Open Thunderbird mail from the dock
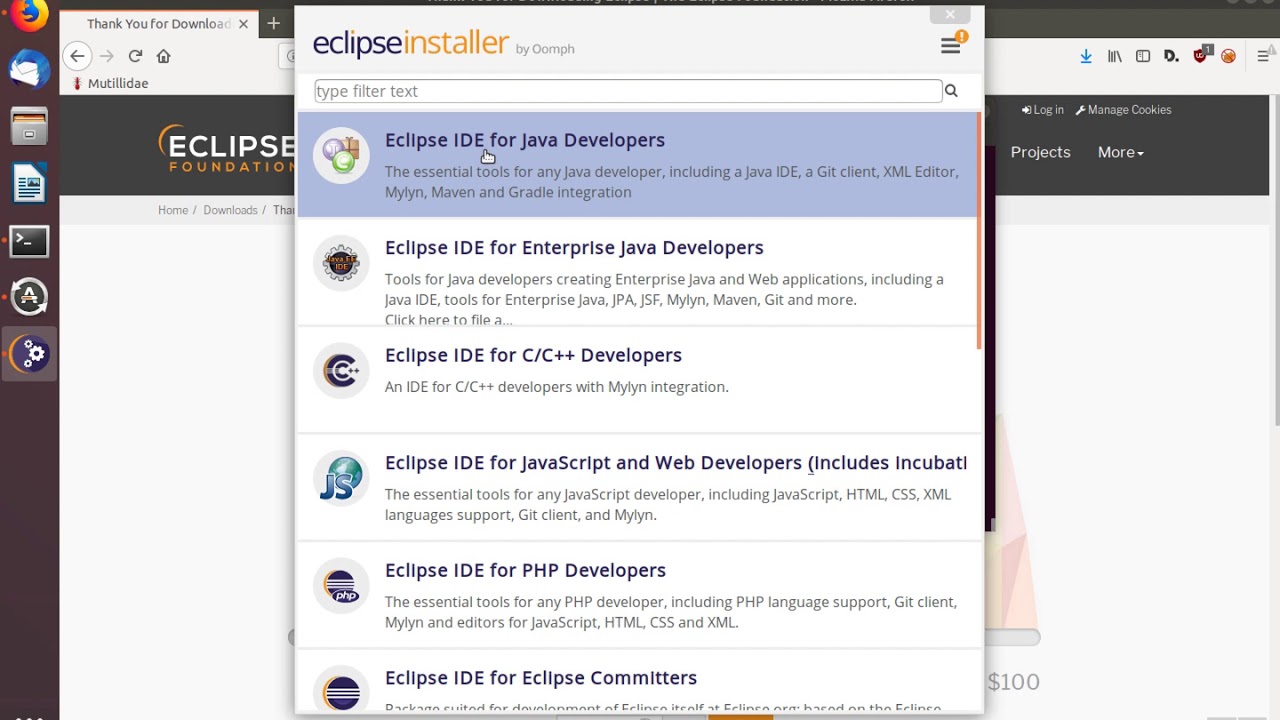The width and height of the screenshot is (1280, 720). point(29,70)
